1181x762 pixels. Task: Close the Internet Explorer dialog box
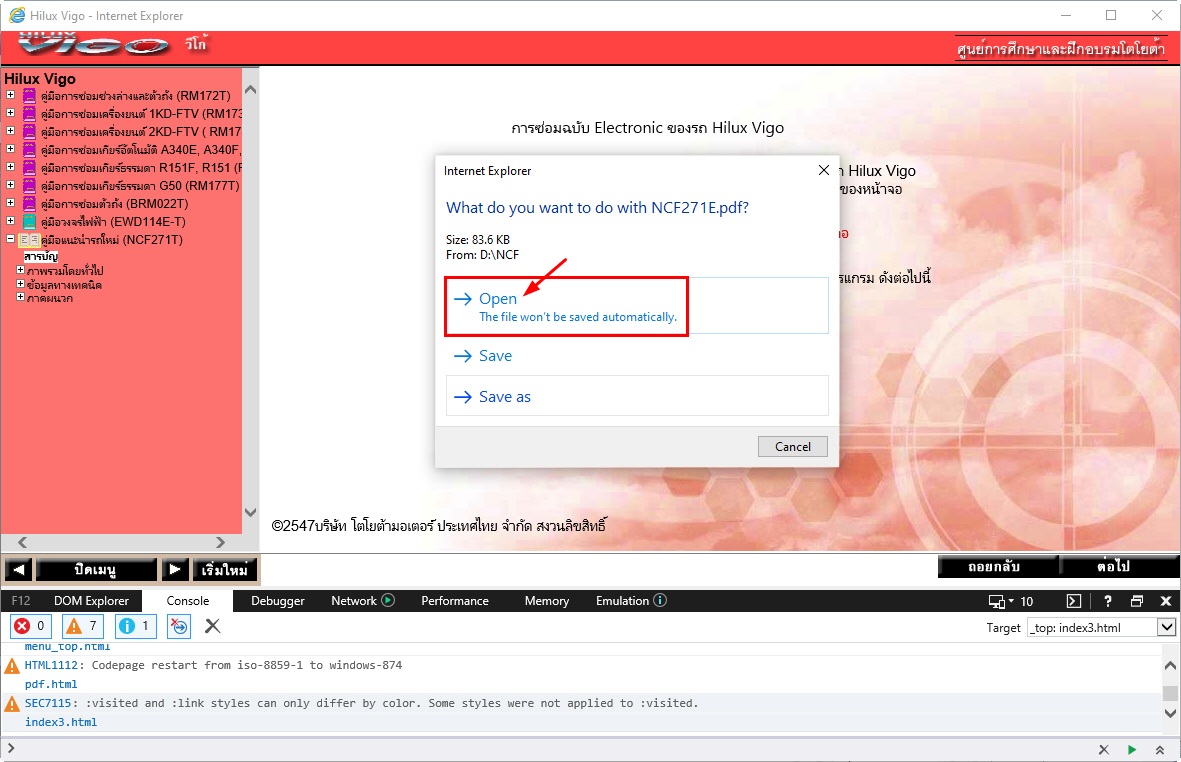(823, 170)
